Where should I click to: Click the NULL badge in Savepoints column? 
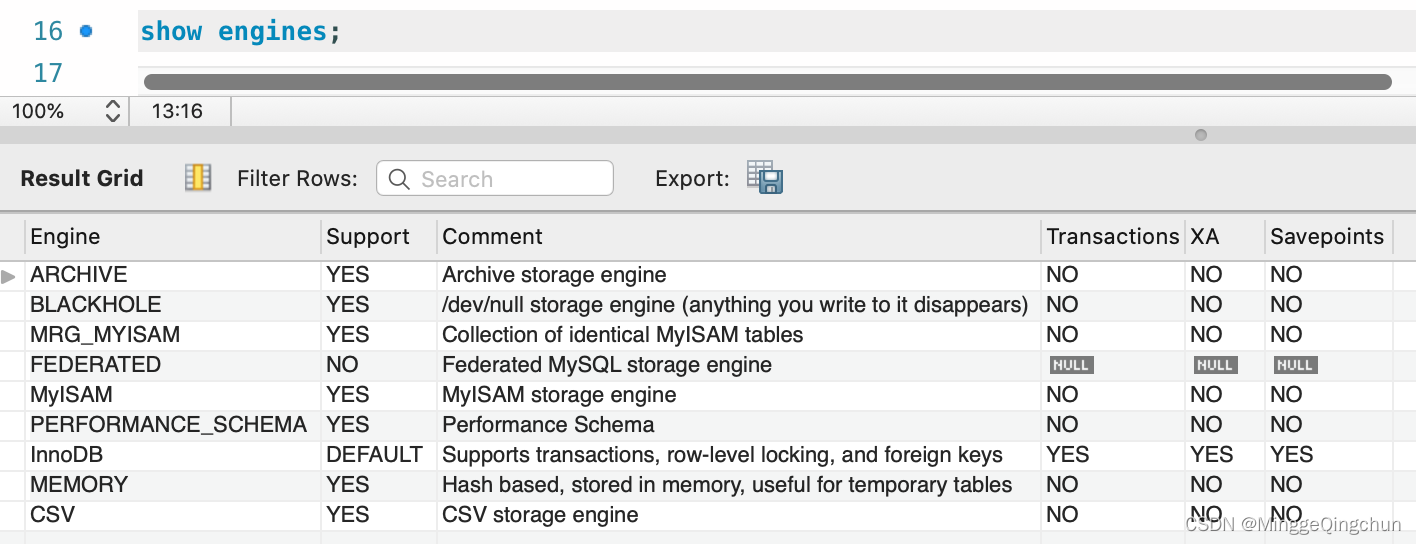click(1295, 365)
